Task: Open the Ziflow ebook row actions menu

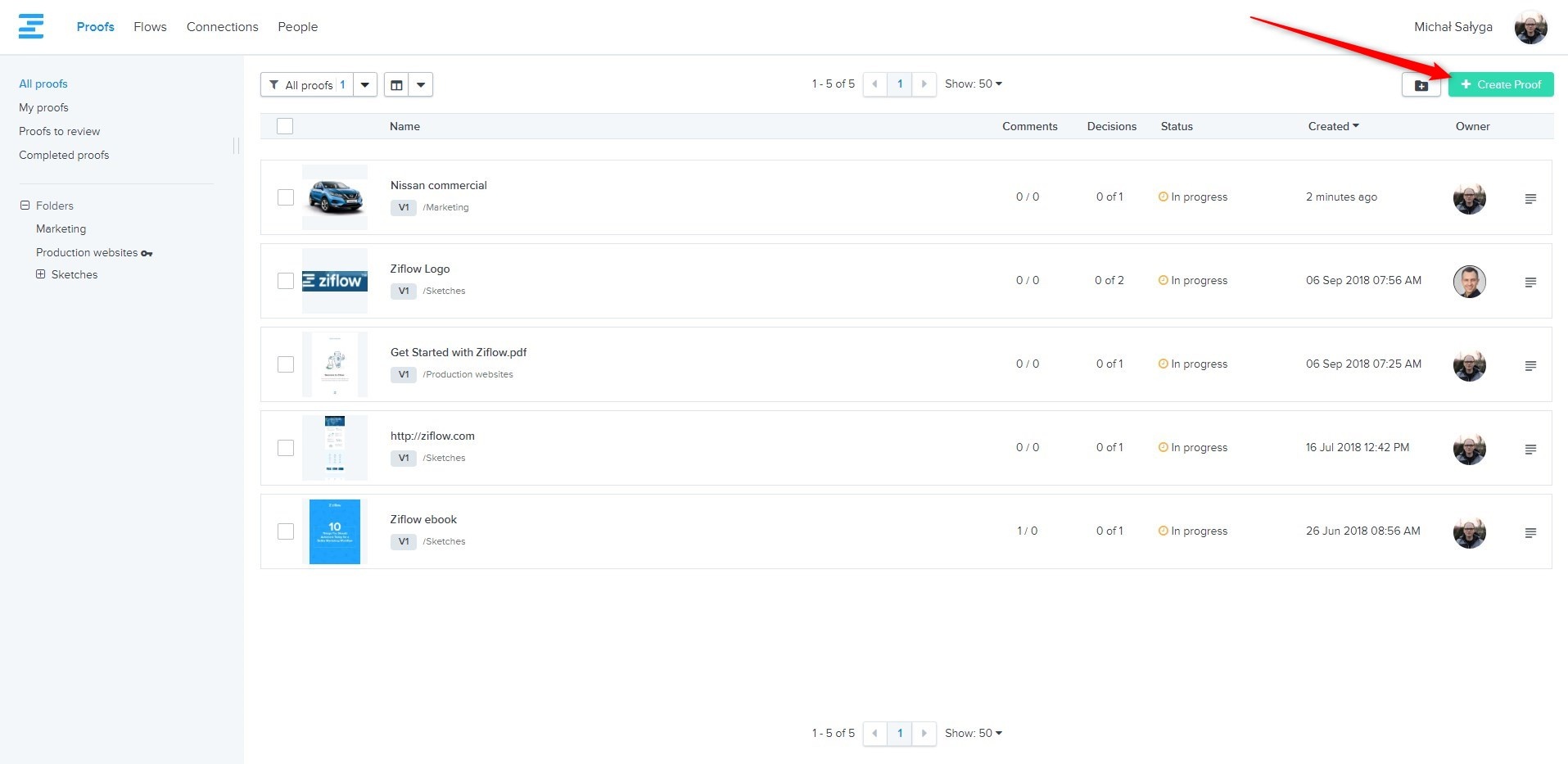Action: [1530, 533]
